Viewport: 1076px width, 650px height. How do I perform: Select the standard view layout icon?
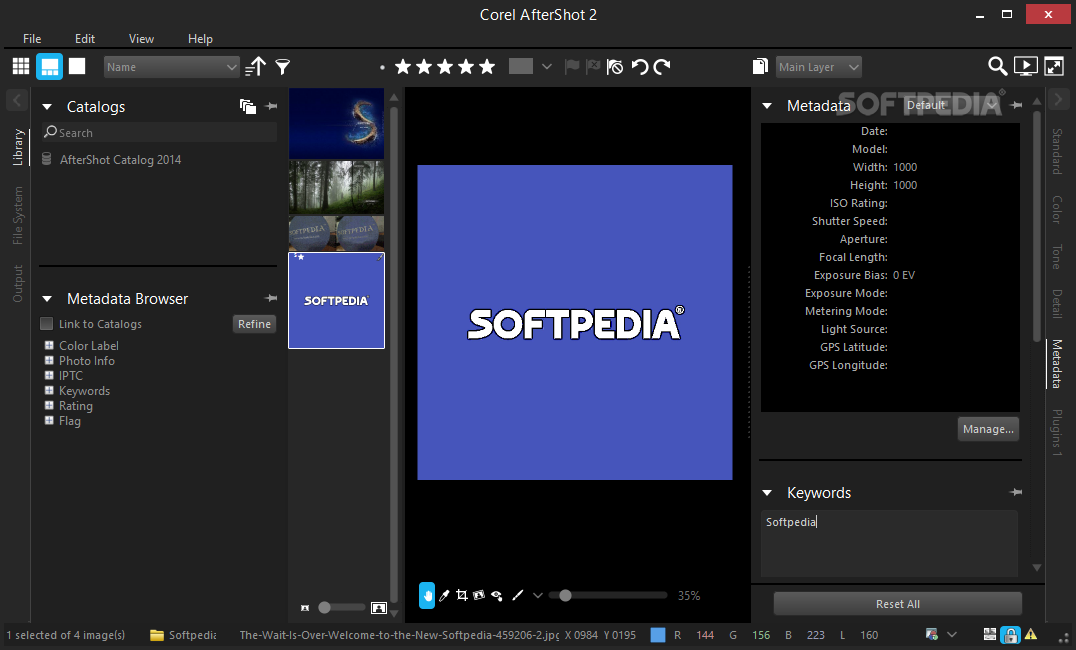click(x=49, y=66)
